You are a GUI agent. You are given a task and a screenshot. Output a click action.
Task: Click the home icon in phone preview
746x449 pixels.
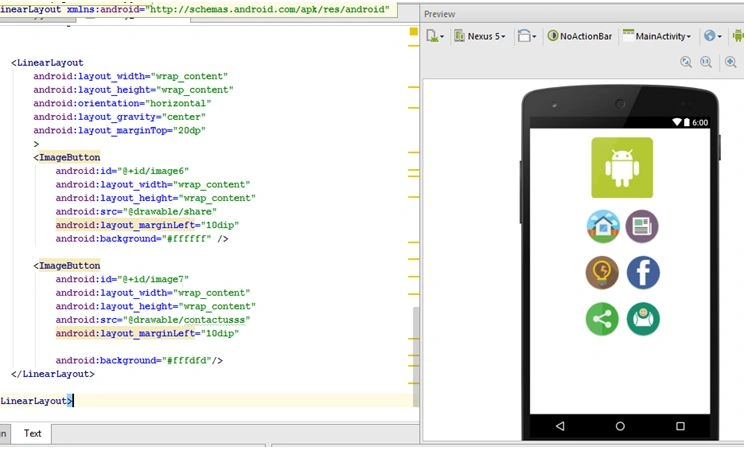click(603, 226)
